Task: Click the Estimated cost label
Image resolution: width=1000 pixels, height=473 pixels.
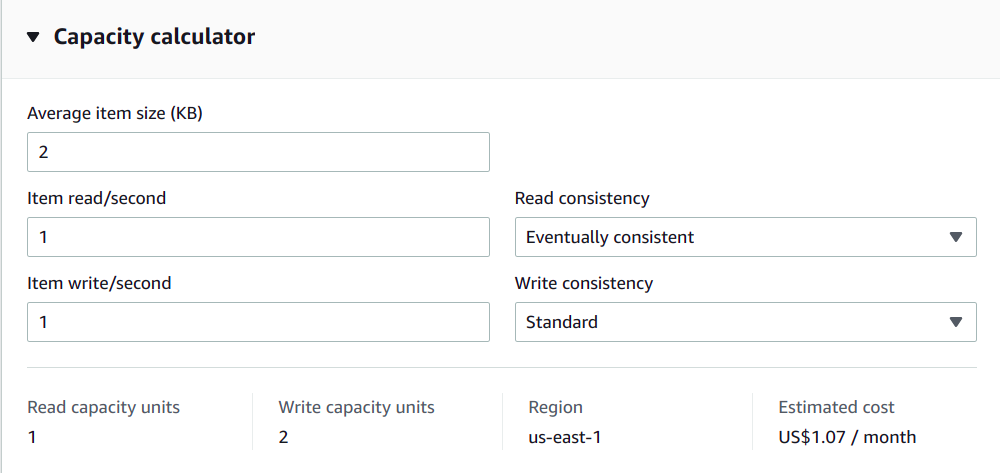Action: pyautogui.click(x=836, y=407)
